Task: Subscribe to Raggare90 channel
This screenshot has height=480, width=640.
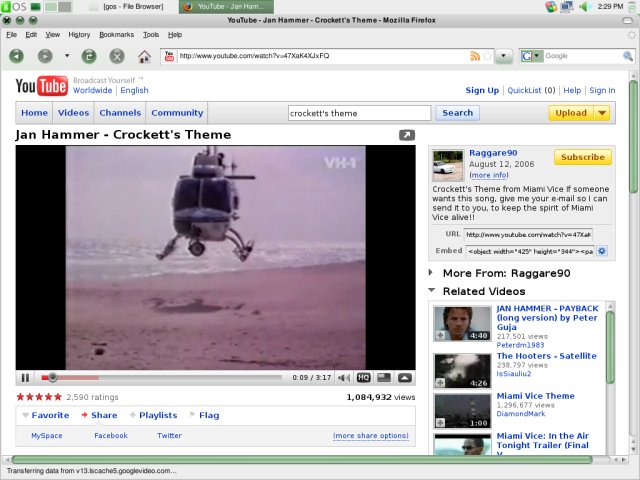Action: pos(582,157)
